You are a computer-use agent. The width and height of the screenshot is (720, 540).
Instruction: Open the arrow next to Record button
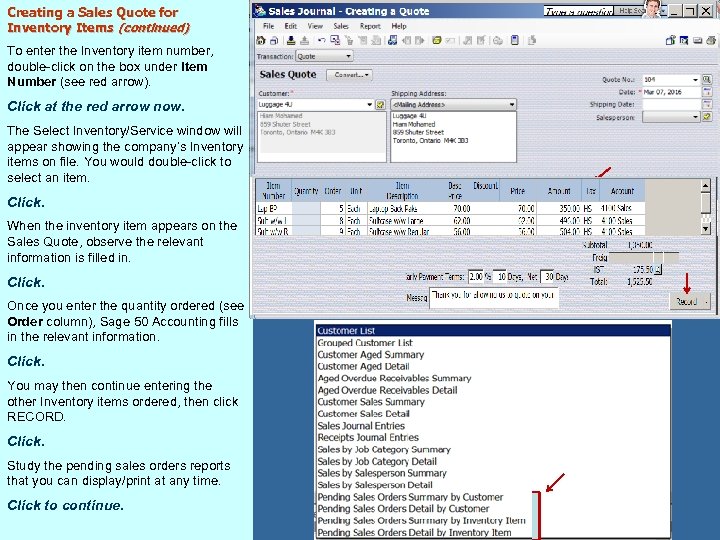(706, 302)
